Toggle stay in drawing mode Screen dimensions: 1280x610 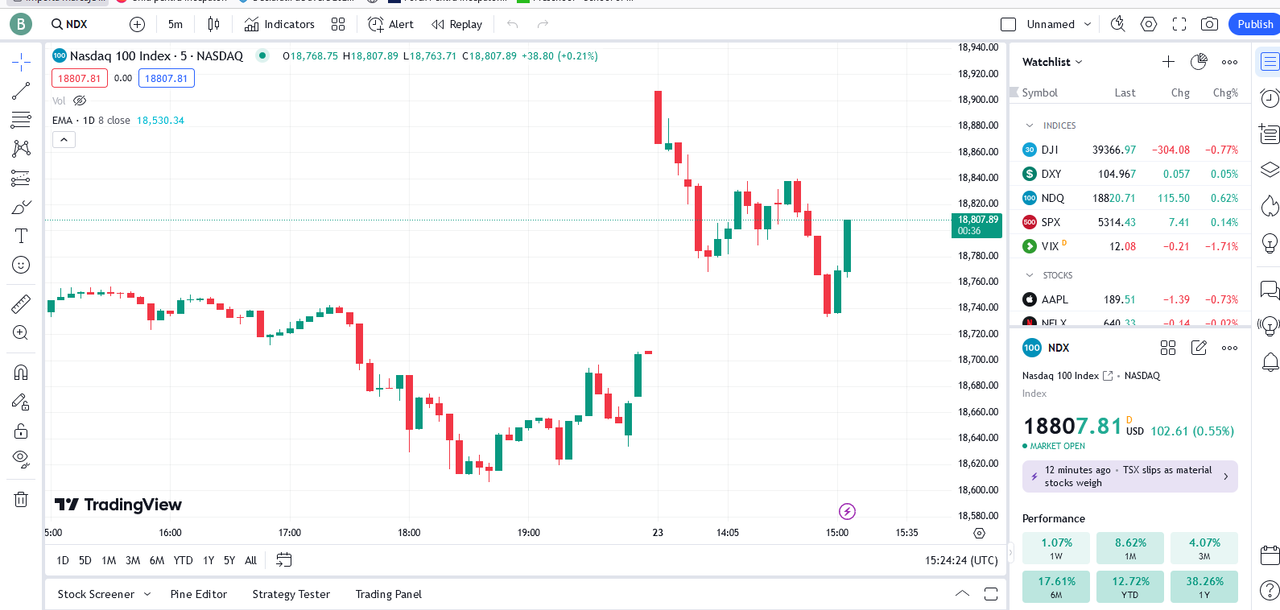[21, 401]
